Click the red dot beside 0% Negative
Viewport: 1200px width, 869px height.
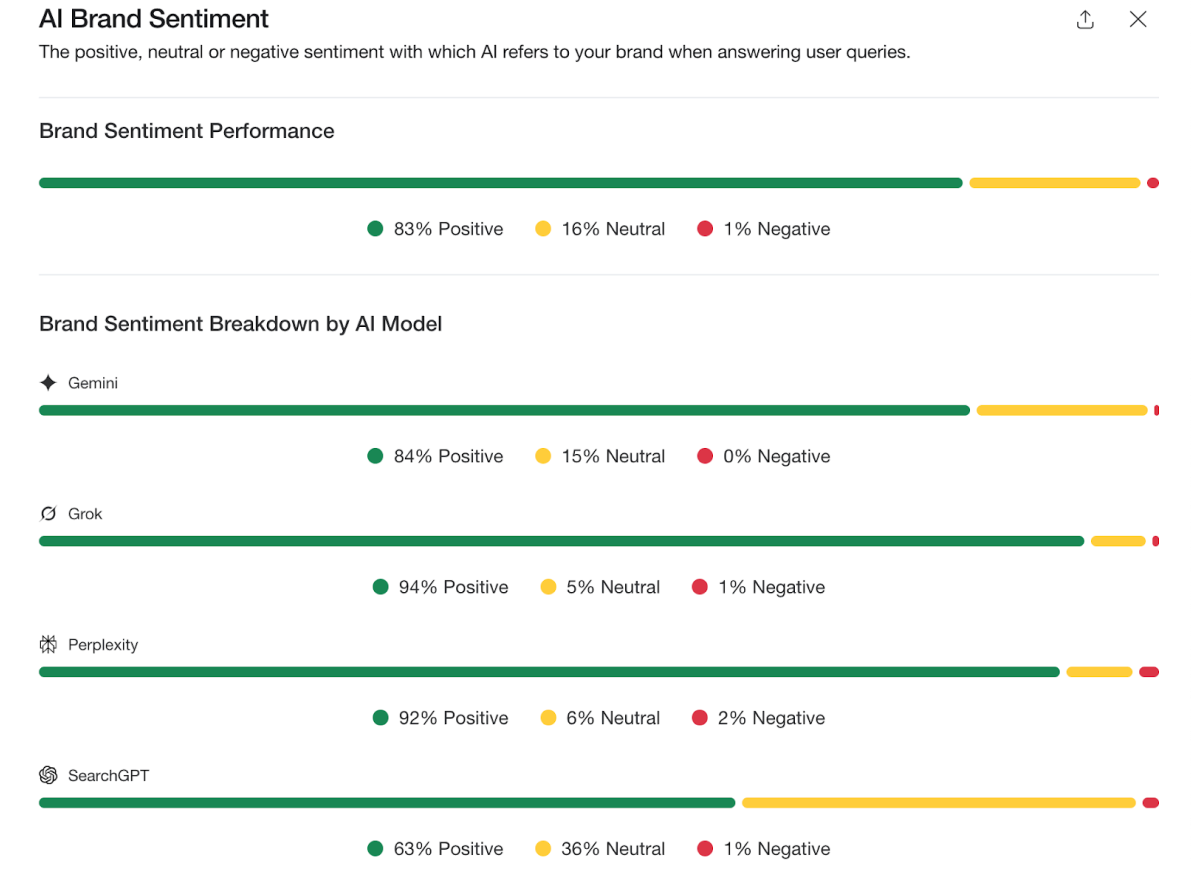[x=705, y=456]
